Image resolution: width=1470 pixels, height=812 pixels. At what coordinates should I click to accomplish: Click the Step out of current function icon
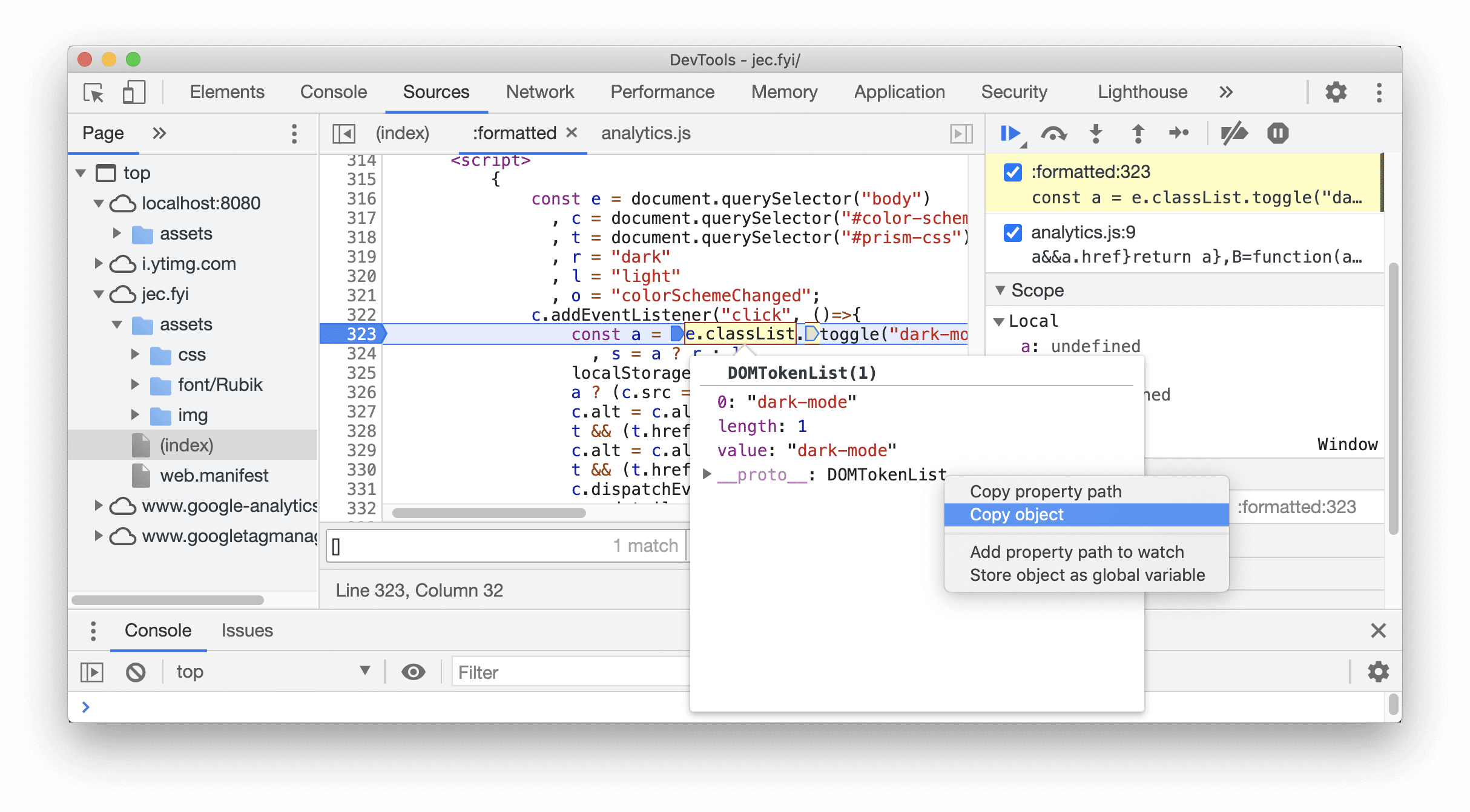click(1140, 133)
